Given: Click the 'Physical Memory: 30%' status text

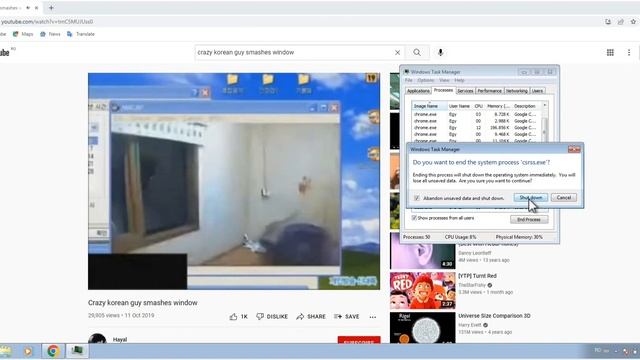Looking at the screenshot, I should [x=519, y=237].
